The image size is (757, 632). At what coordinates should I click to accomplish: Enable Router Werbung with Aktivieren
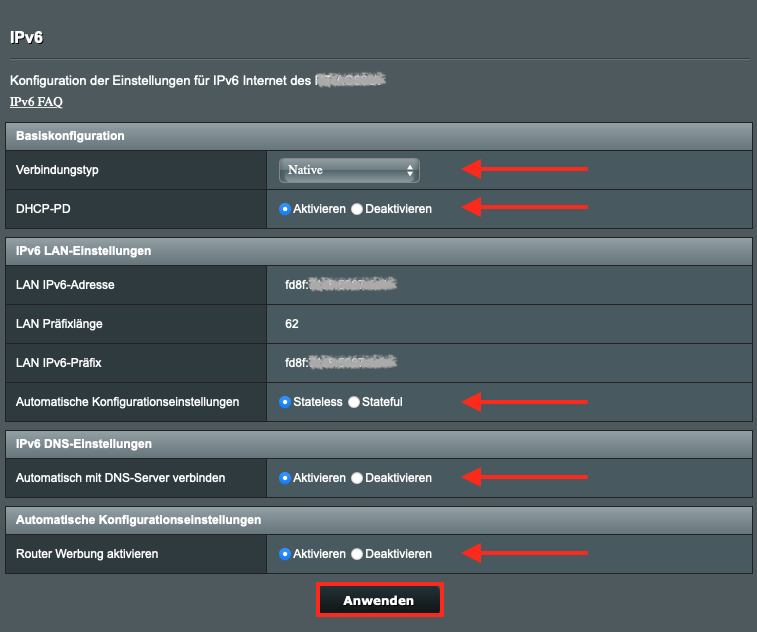tap(285, 554)
